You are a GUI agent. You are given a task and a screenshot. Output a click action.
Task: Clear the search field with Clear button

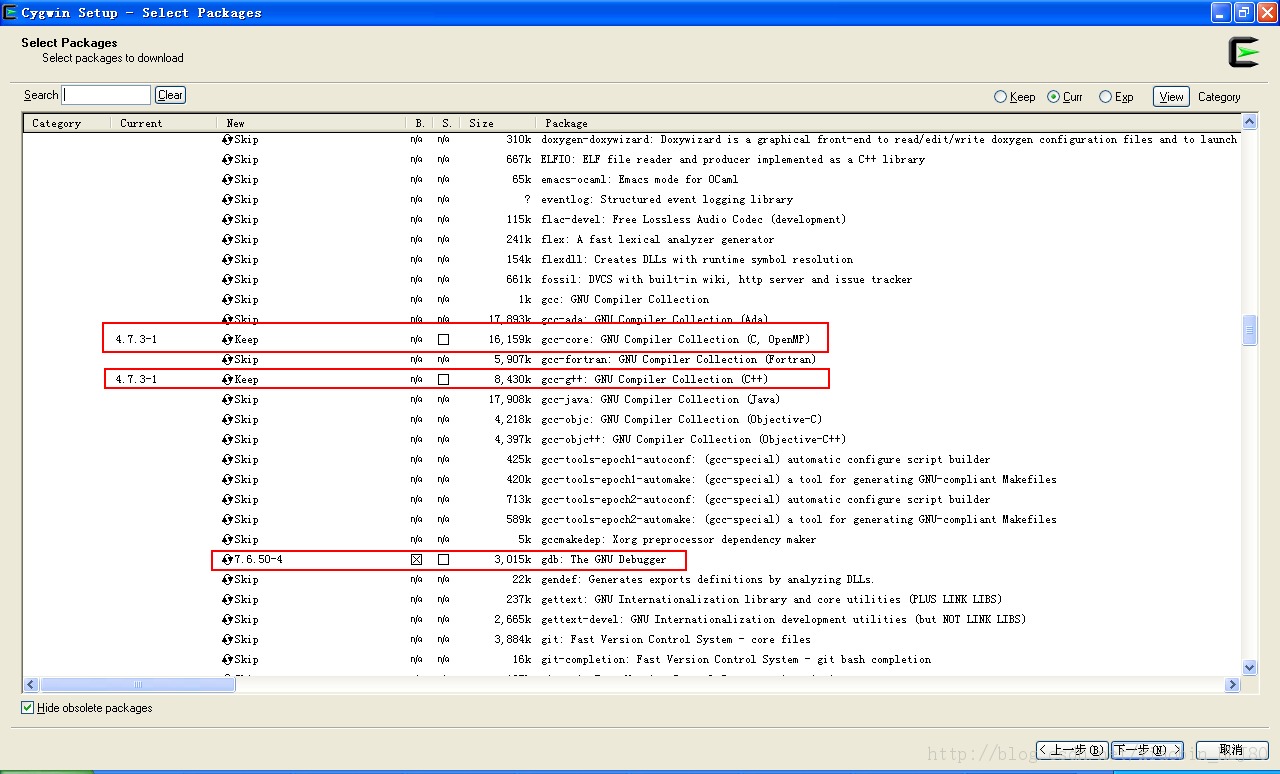click(x=170, y=95)
